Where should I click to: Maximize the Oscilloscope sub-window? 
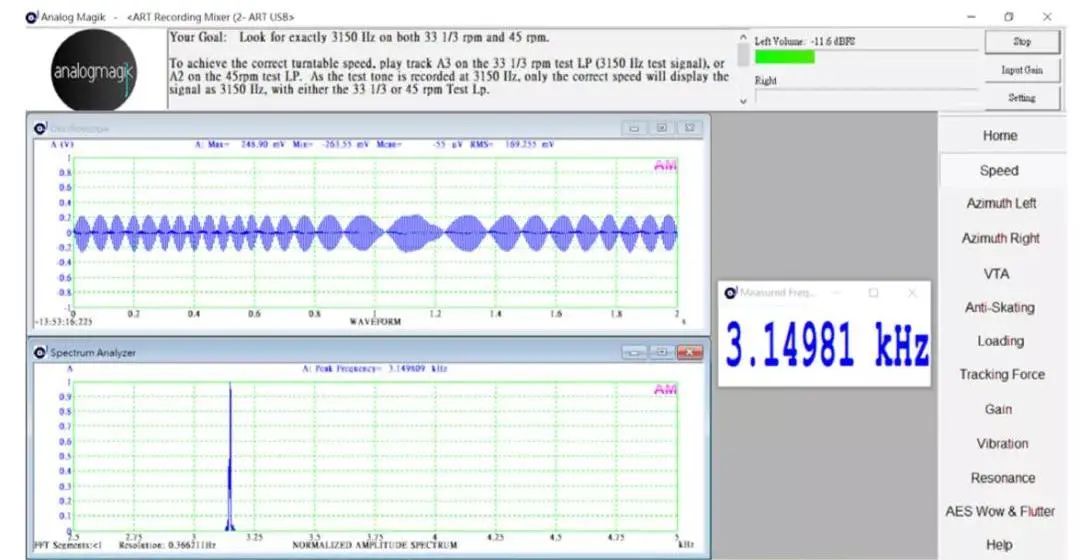[x=662, y=128]
